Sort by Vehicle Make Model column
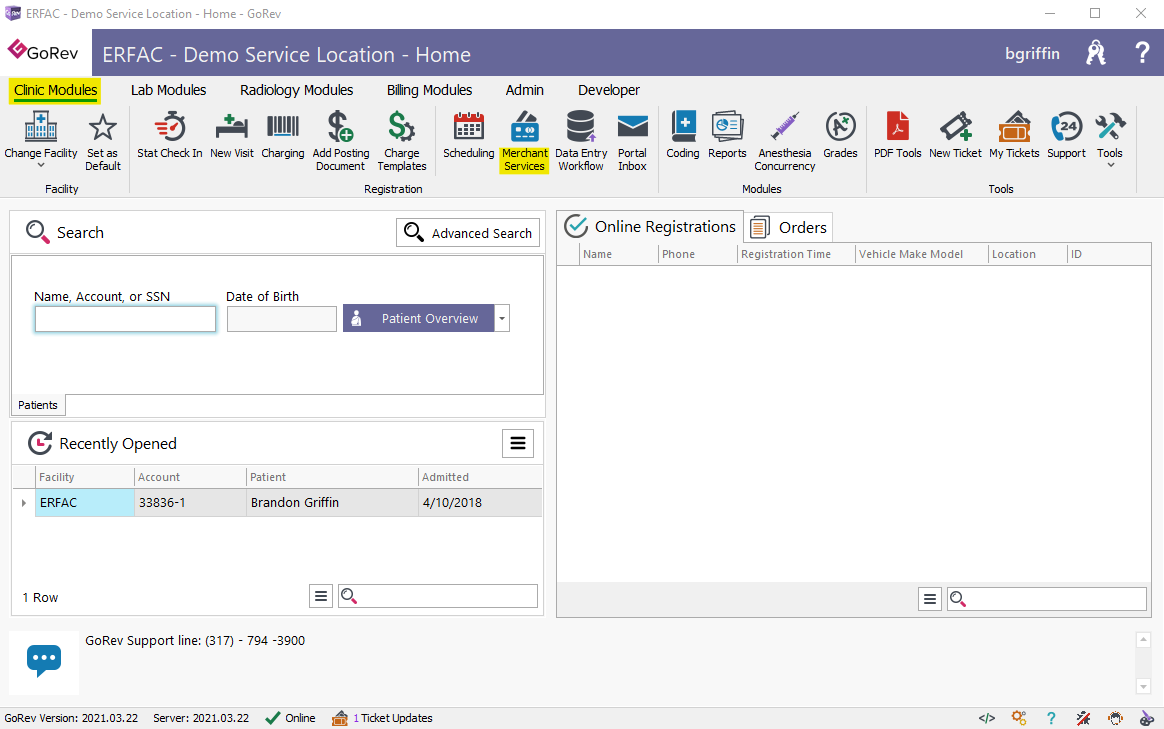The image size is (1164, 729). click(x=921, y=254)
